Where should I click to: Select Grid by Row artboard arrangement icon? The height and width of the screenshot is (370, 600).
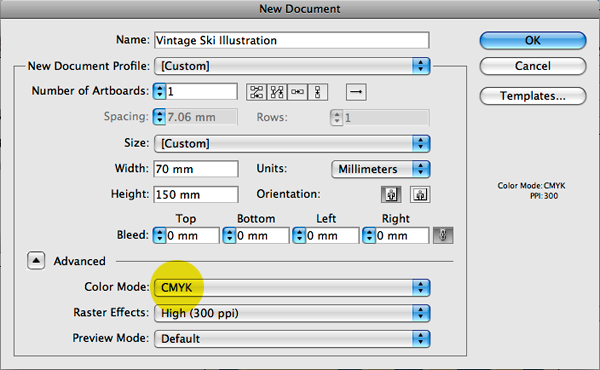pos(256,92)
